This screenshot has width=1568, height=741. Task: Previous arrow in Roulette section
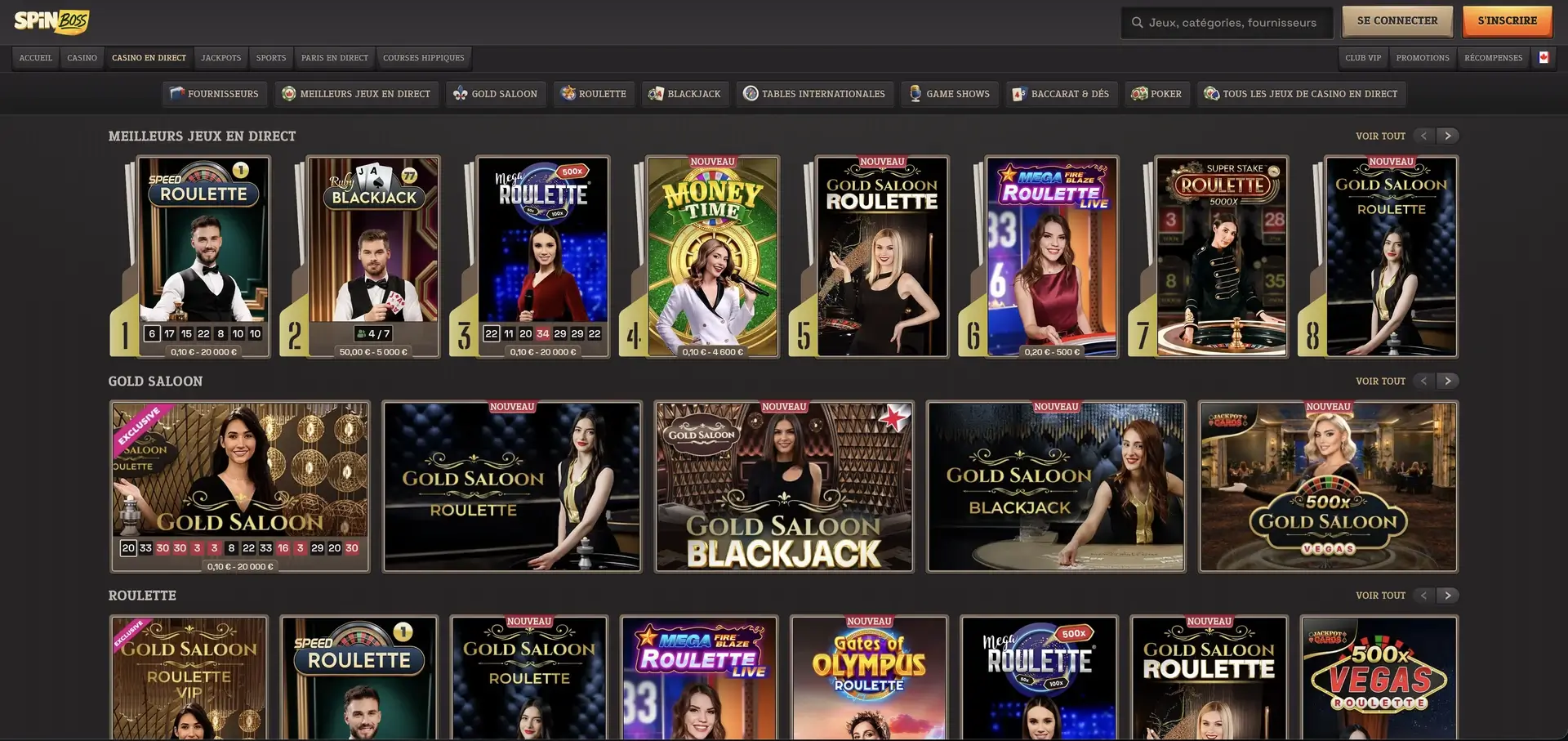click(1424, 596)
